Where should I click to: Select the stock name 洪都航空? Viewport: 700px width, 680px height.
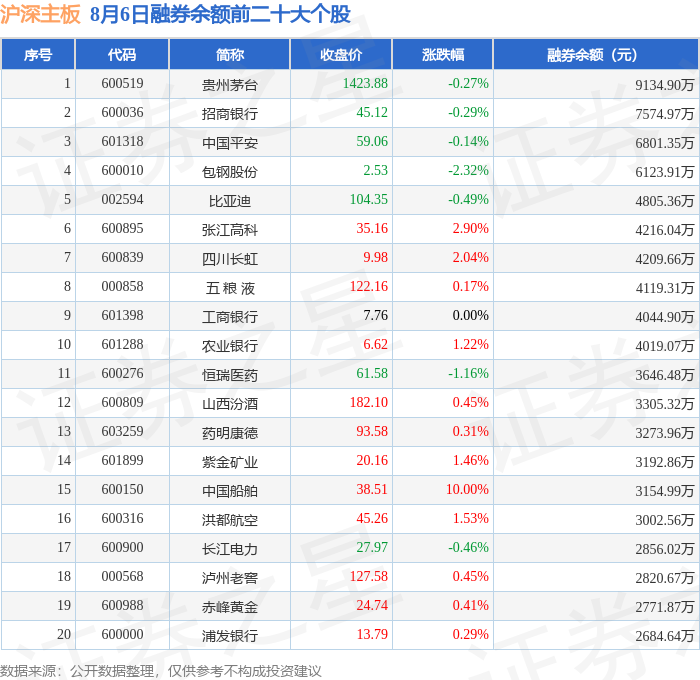coord(229,520)
